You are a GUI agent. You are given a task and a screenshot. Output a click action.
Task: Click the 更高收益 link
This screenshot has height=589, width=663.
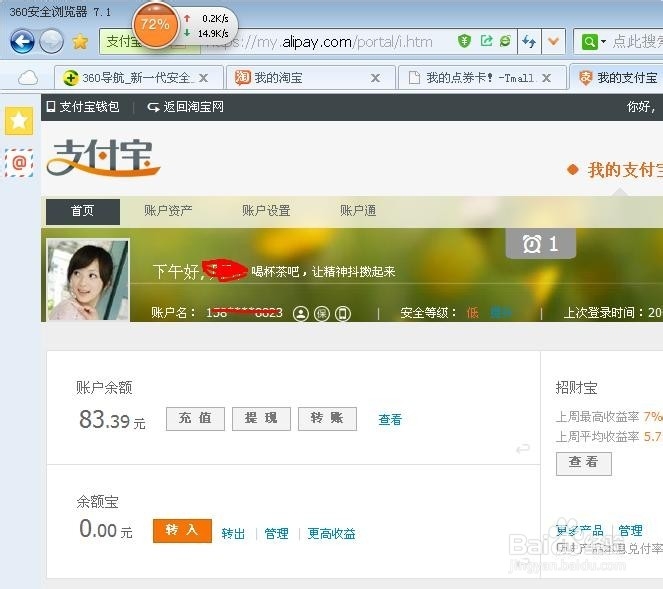(332, 534)
